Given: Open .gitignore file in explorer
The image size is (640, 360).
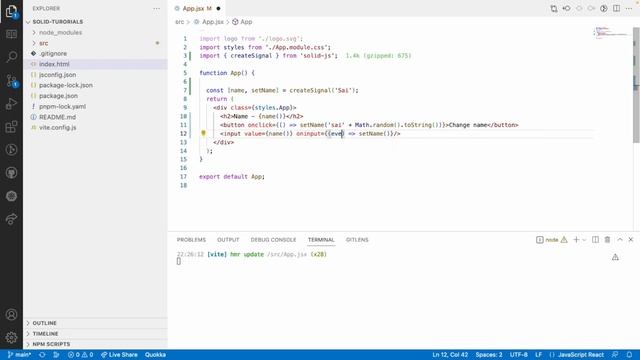Looking at the screenshot, I should coord(53,53).
